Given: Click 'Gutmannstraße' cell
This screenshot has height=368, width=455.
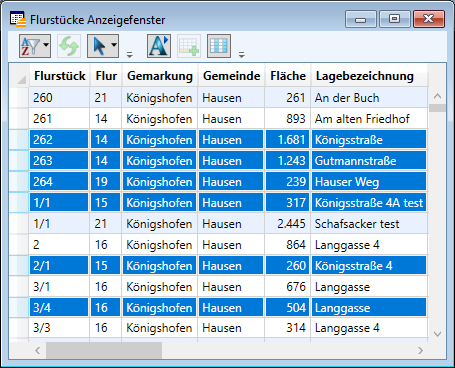Looking at the screenshot, I should 369,161.
